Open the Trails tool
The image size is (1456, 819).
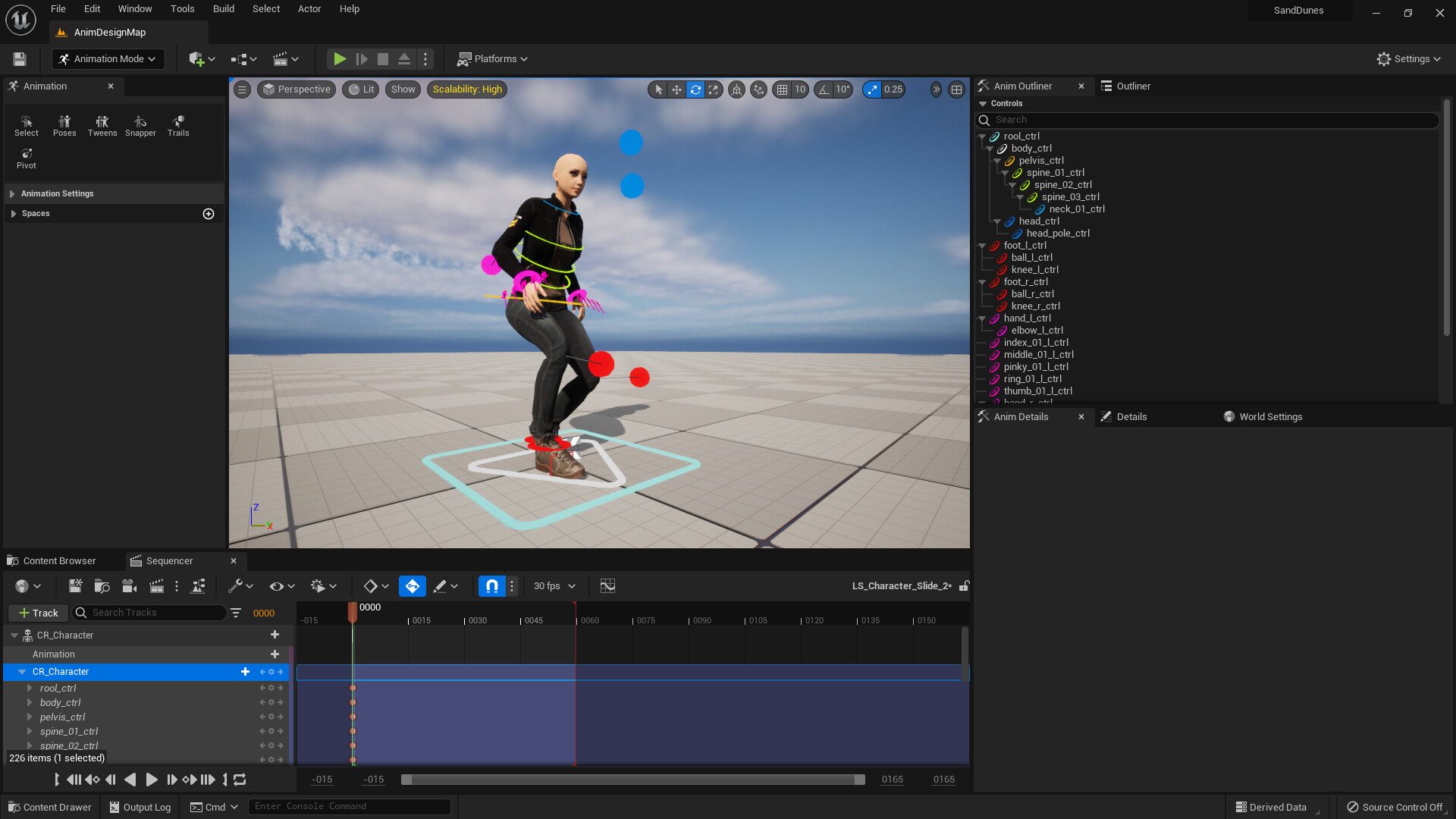point(178,125)
